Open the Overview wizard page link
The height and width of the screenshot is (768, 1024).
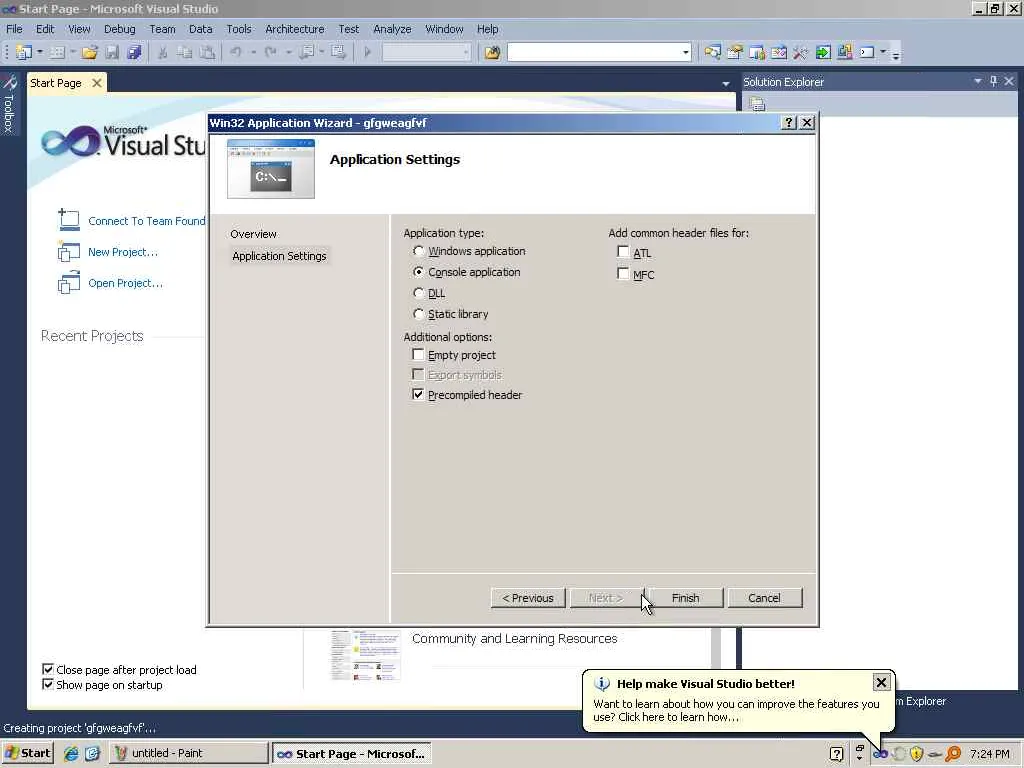click(x=253, y=234)
